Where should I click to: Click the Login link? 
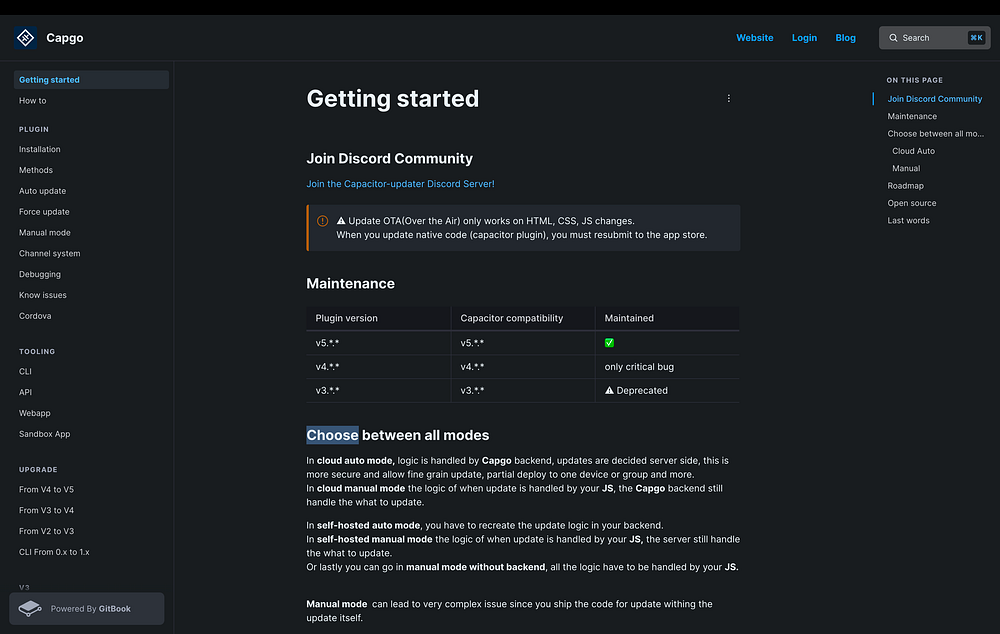(804, 38)
